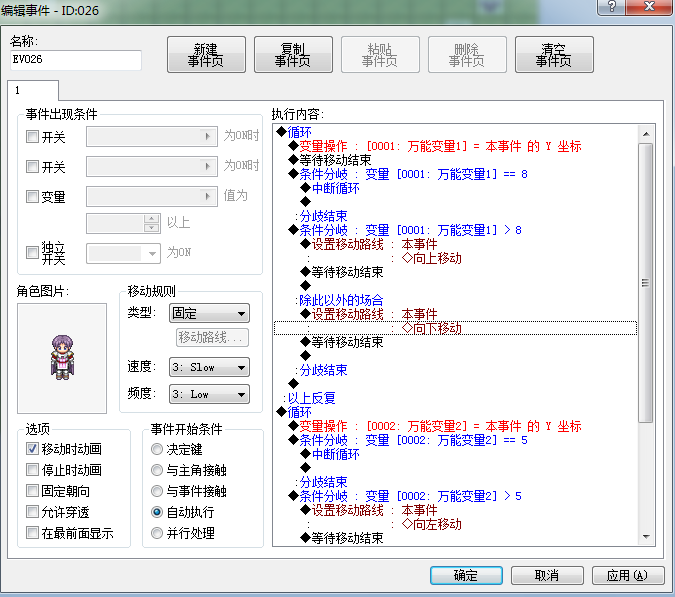Select the 决定键 trigger radio button
The width and height of the screenshot is (675, 597).
[157, 449]
